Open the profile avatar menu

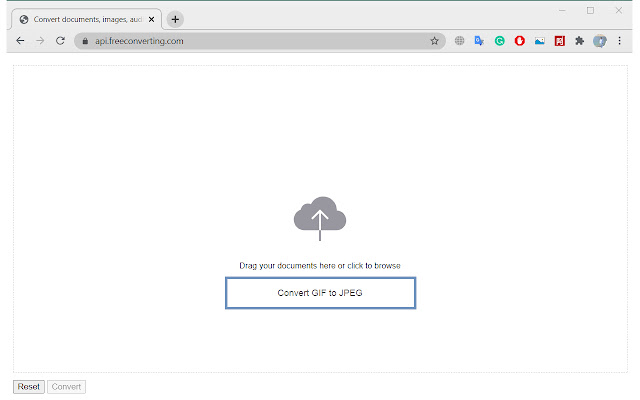(600, 41)
